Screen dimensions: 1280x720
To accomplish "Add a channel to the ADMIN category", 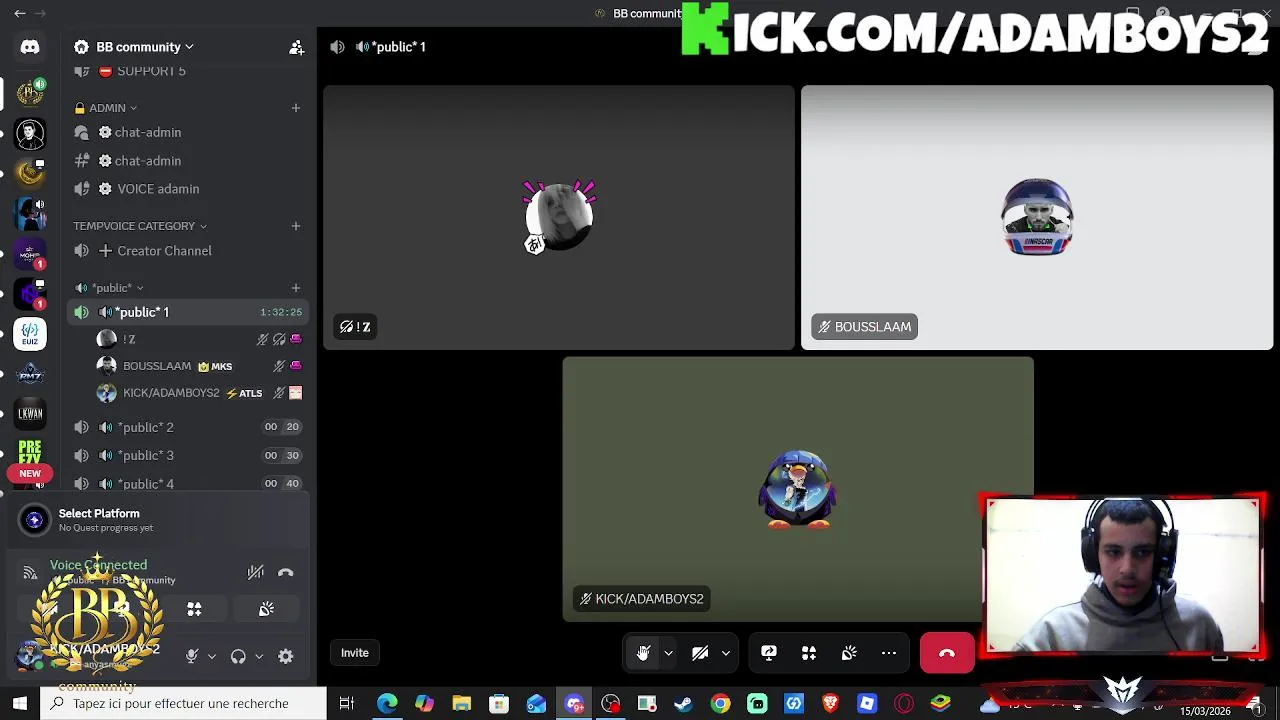I will click(295, 107).
